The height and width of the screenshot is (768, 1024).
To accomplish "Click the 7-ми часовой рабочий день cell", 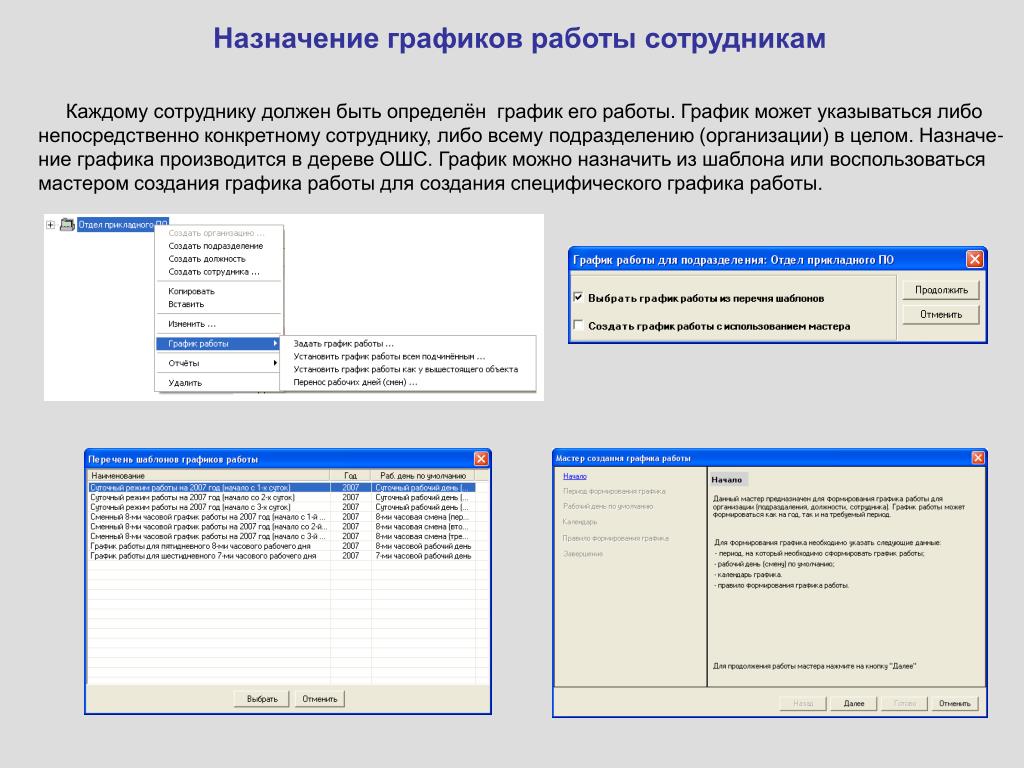I will (x=423, y=556).
